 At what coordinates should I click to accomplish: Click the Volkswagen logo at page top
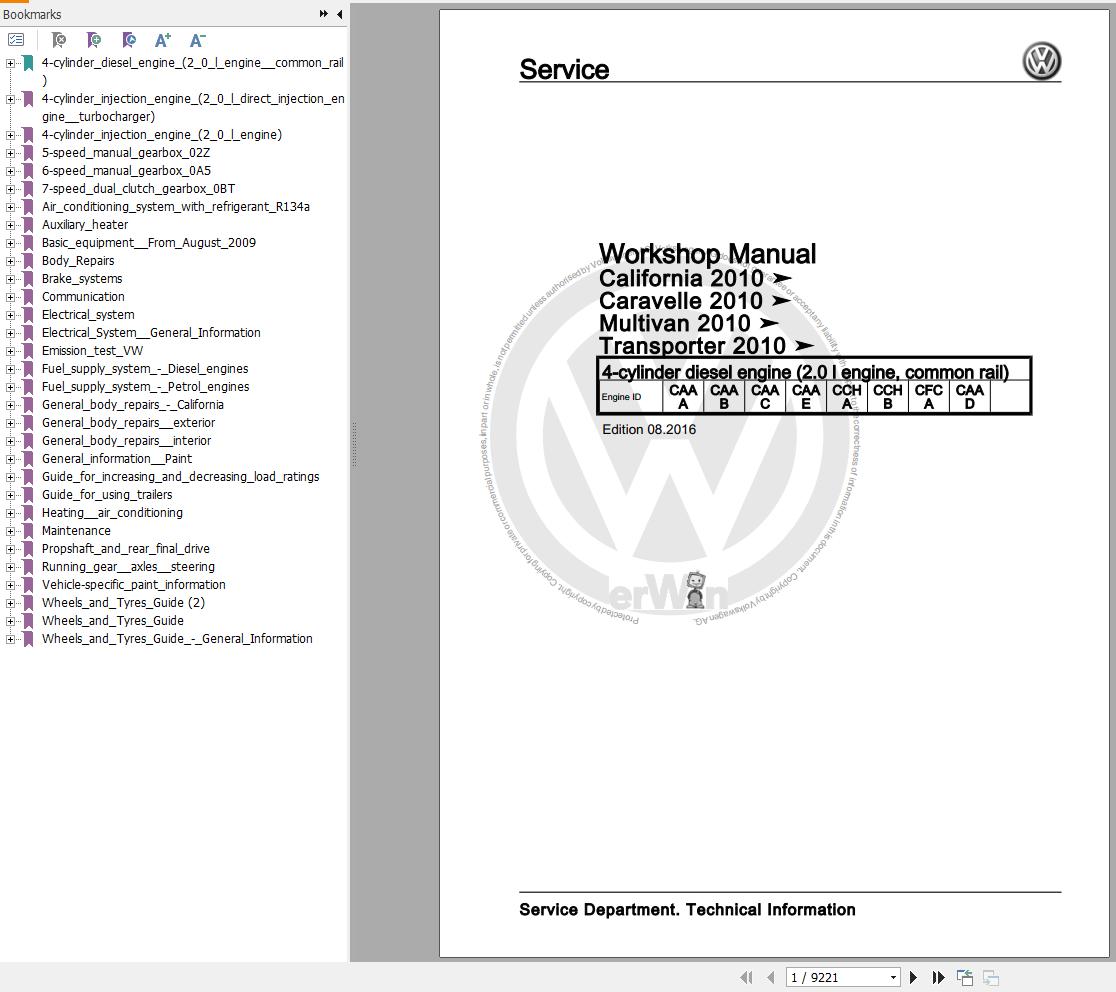point(1041,61)
